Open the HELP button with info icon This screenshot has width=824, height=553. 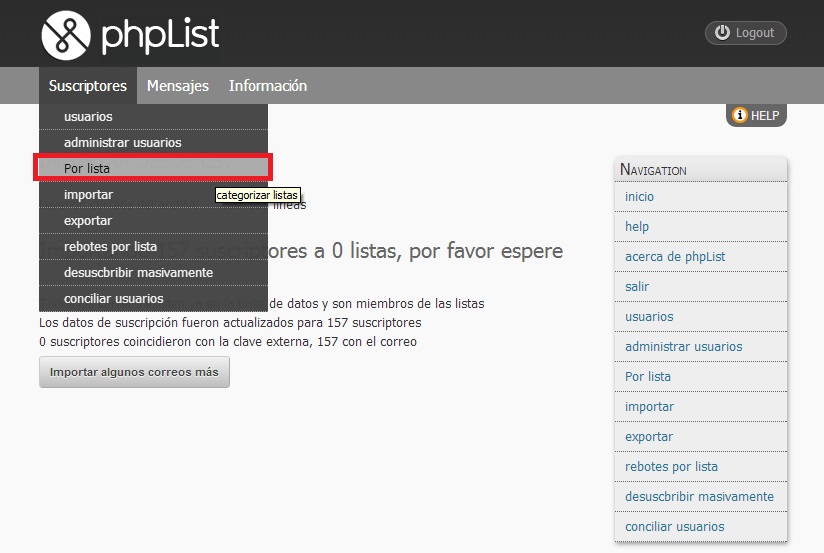[x=755, y=115]
